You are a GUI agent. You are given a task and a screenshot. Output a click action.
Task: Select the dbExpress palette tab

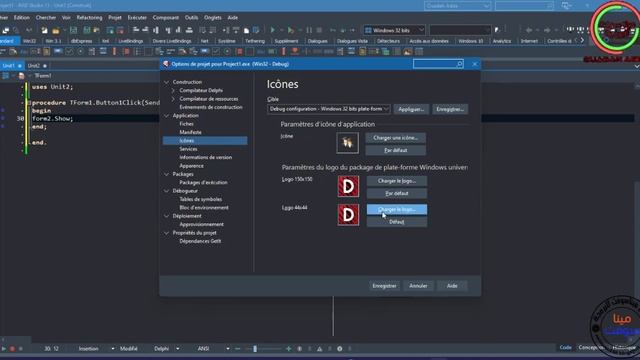coord(81,41)
